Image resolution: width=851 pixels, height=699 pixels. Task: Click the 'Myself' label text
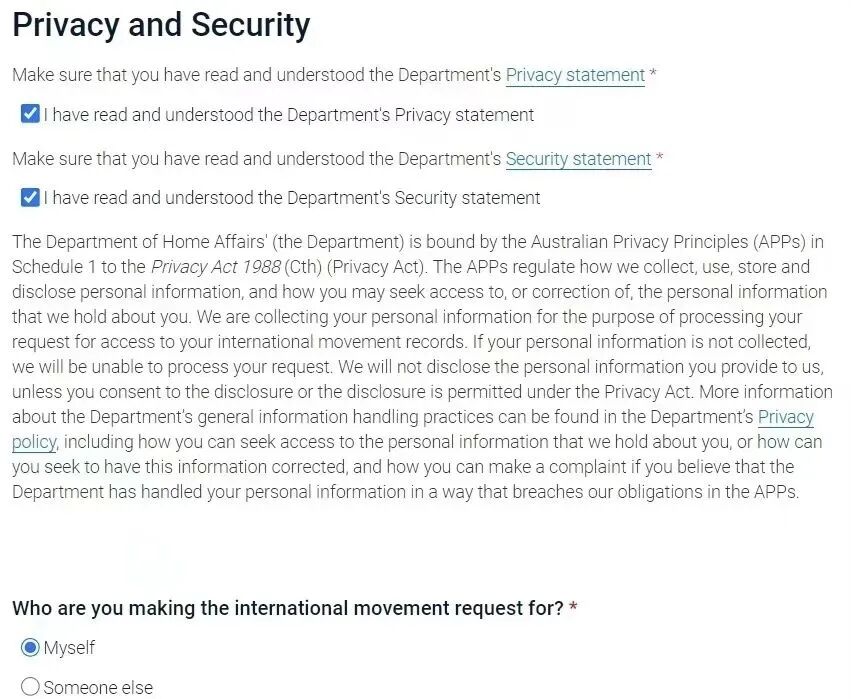coord(69,648)
